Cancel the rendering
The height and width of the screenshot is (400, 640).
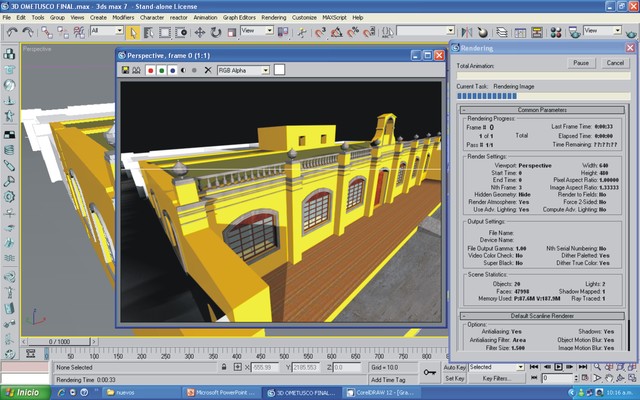click(x=615, y=63)
